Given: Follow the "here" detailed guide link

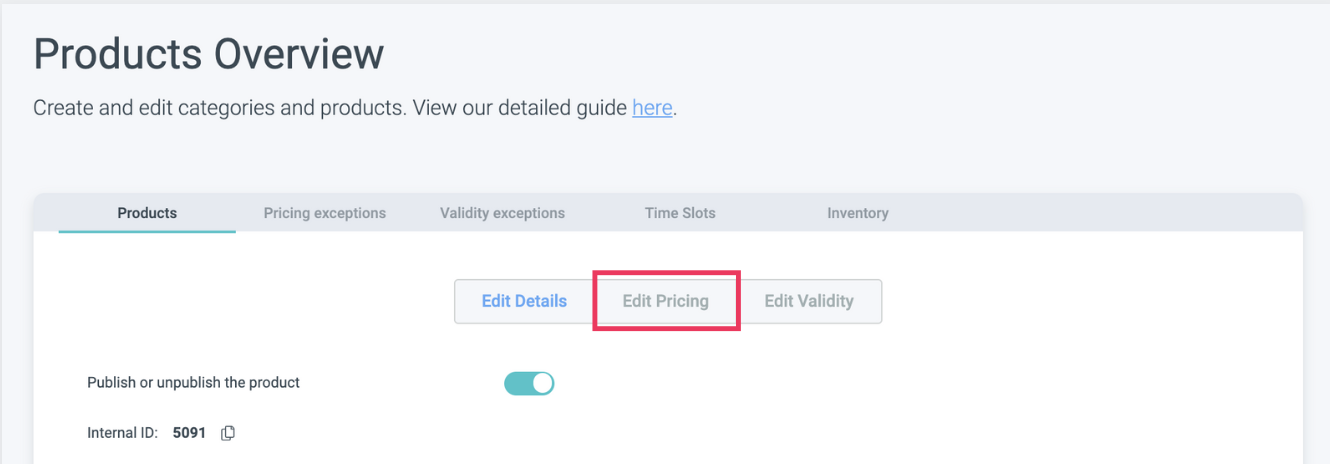Looking at the screenshot, I should click(652, 108).
